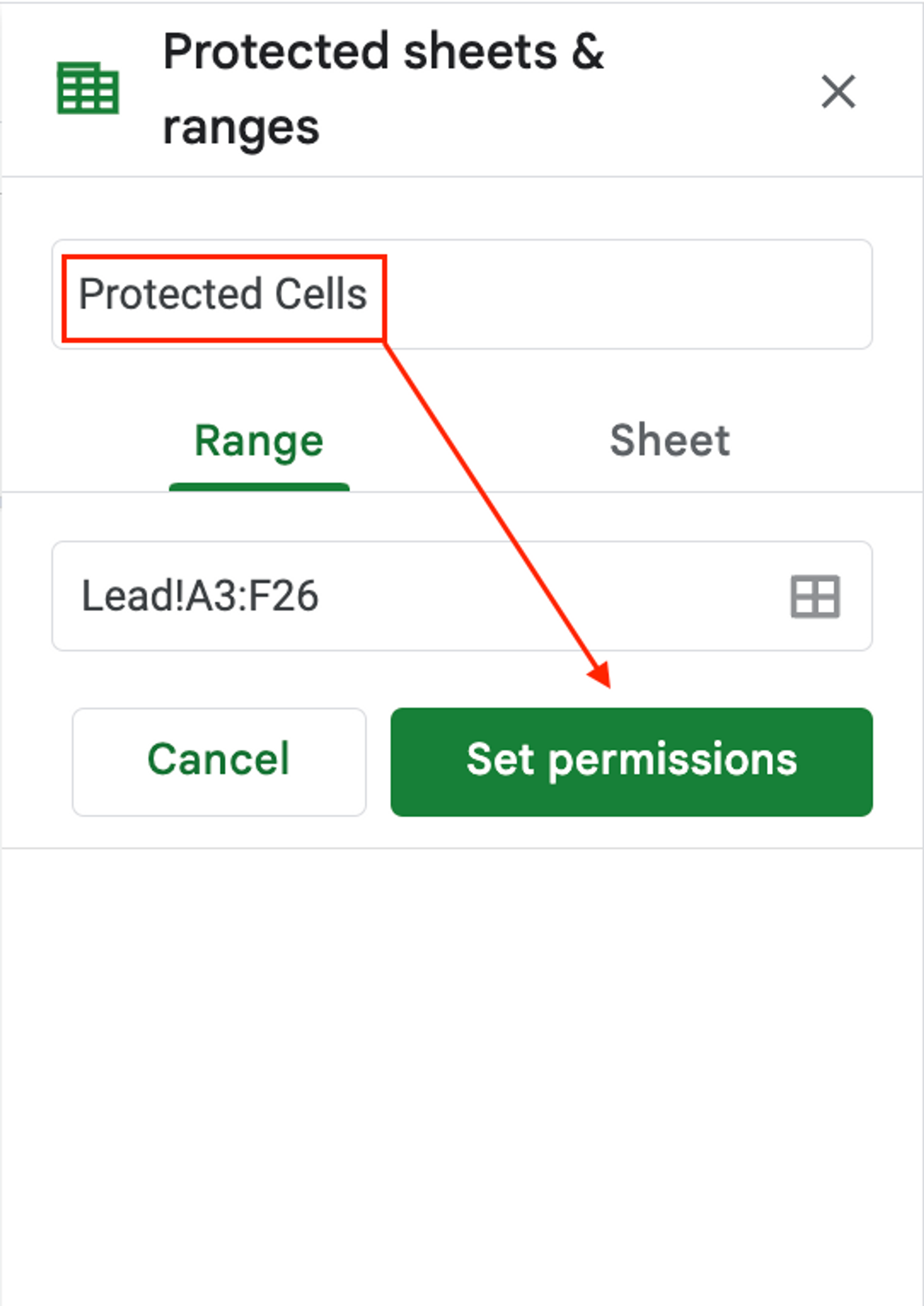Screen dimensions: 924x1306
Task: Switch to the Sheet tab
Action: click(x=669, y=441)
